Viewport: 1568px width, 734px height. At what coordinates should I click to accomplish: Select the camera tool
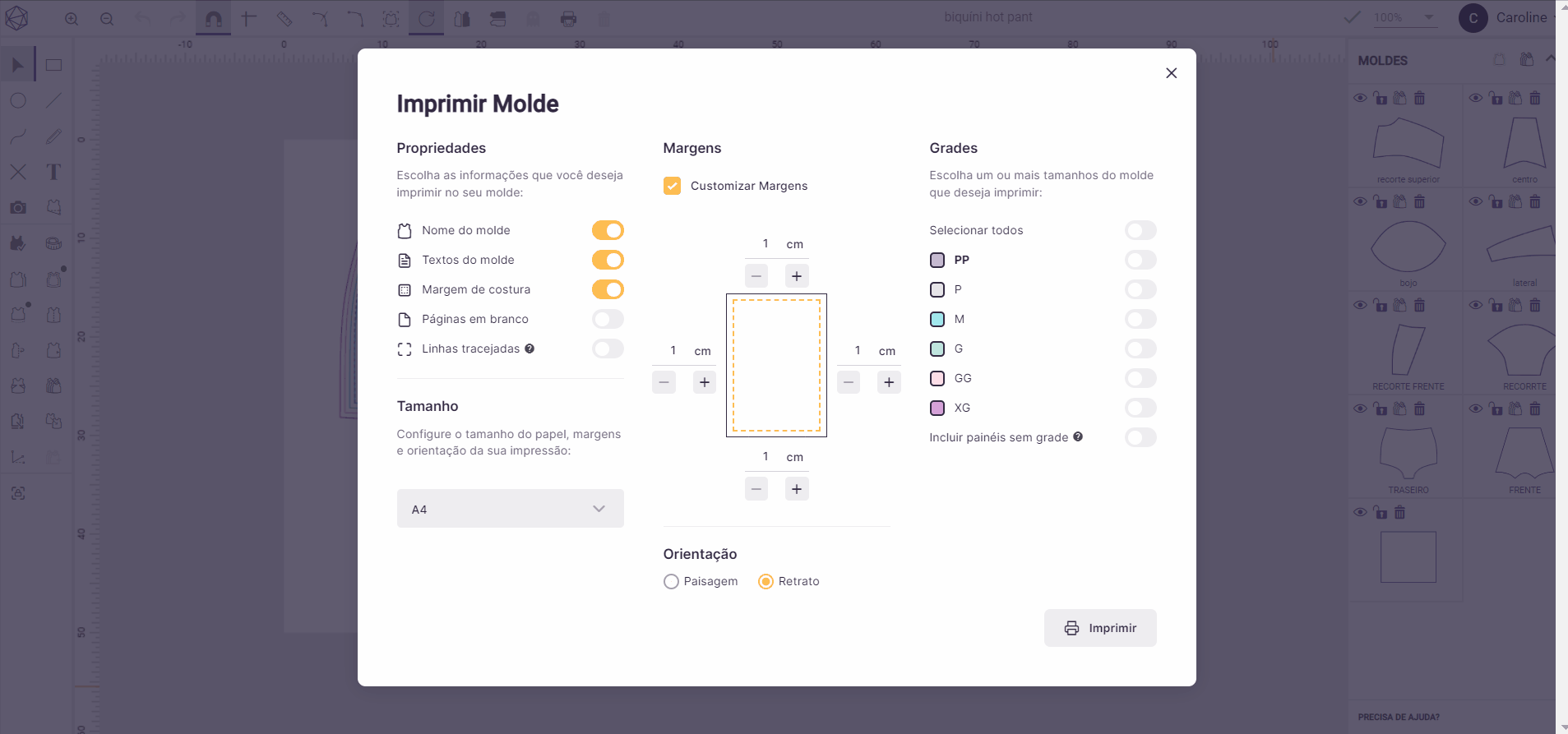[18, 207]
